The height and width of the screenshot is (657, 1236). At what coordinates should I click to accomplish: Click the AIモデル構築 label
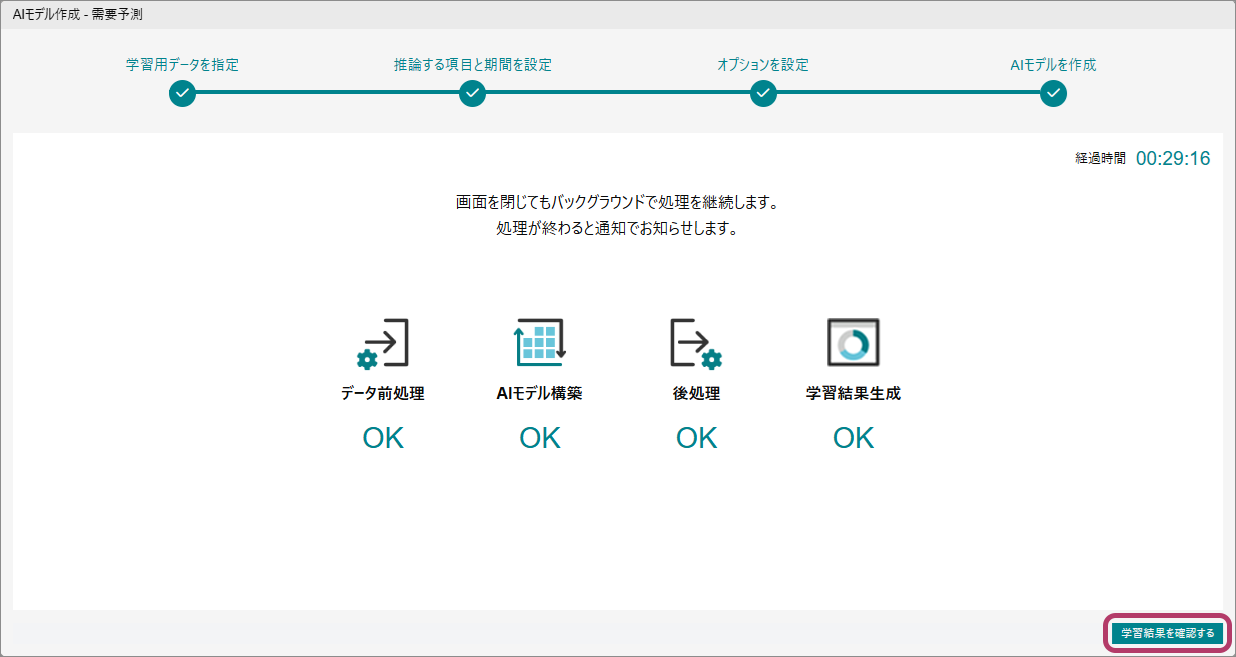(540, 394)
